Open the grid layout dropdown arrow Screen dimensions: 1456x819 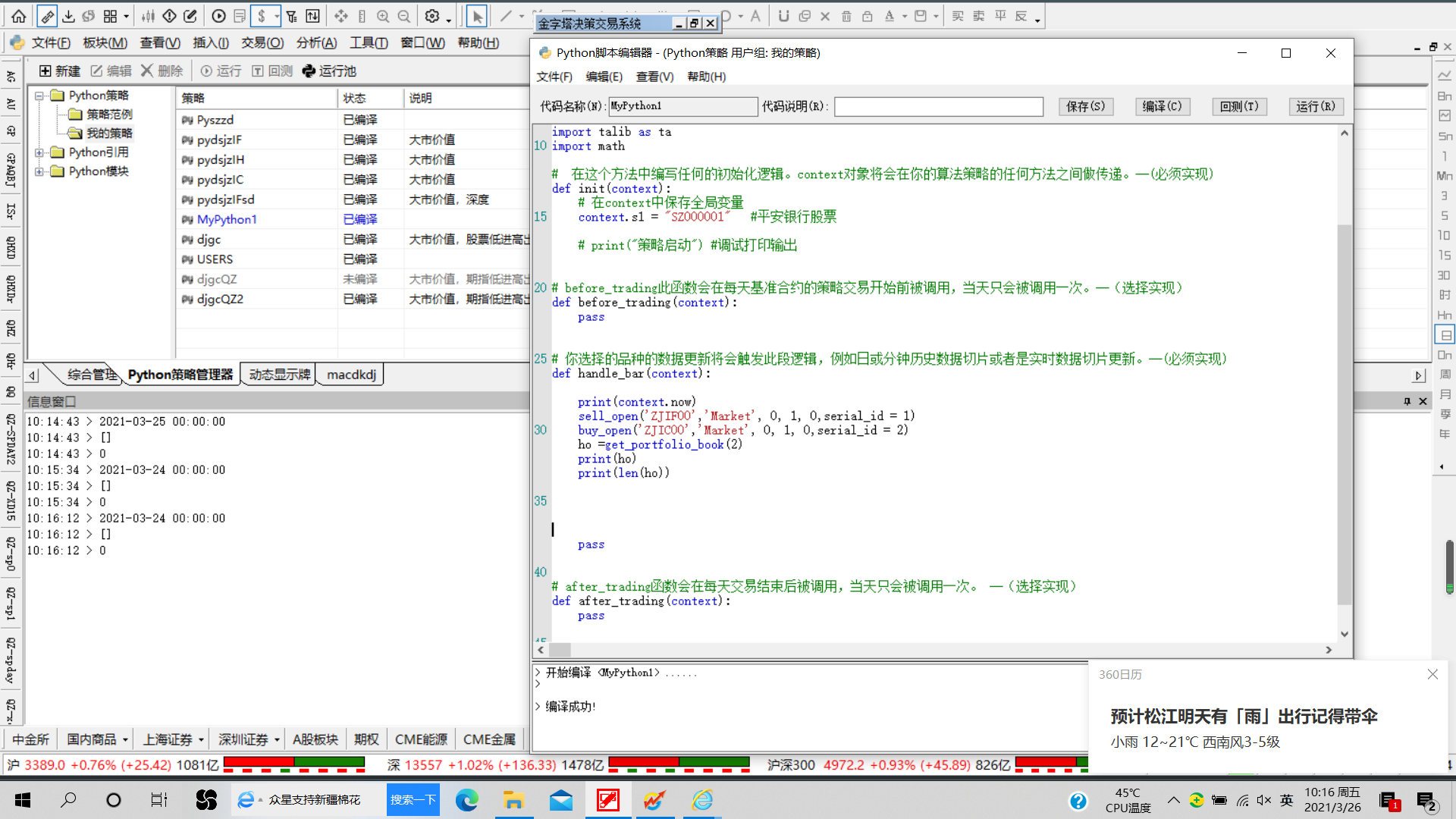click(126, 16)
